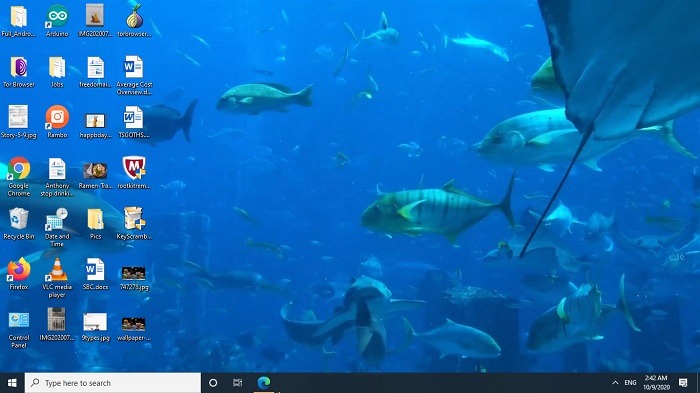The width and height of the screenshot is (700, 393).
Task: Launch the Tor Browser shortcut
Action: click(x=19, y=68)
